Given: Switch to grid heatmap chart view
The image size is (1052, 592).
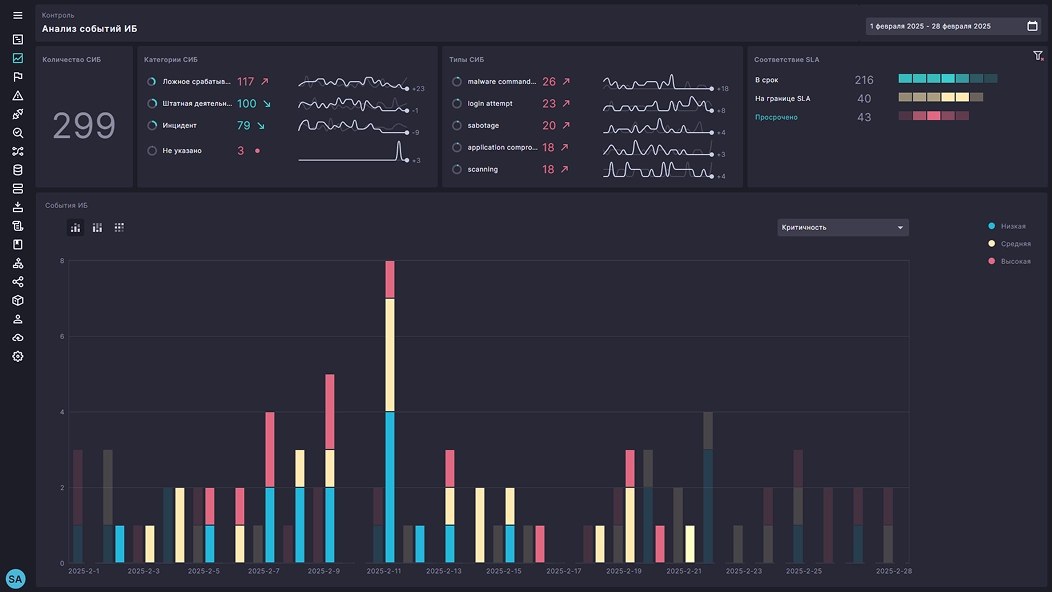Looking at the screenshot, I should pos(119,228).
